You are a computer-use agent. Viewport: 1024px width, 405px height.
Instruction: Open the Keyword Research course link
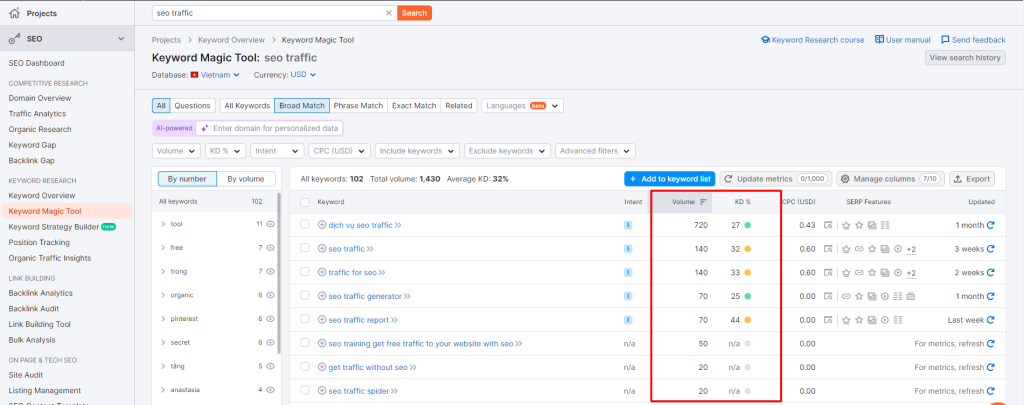point(812,40)
